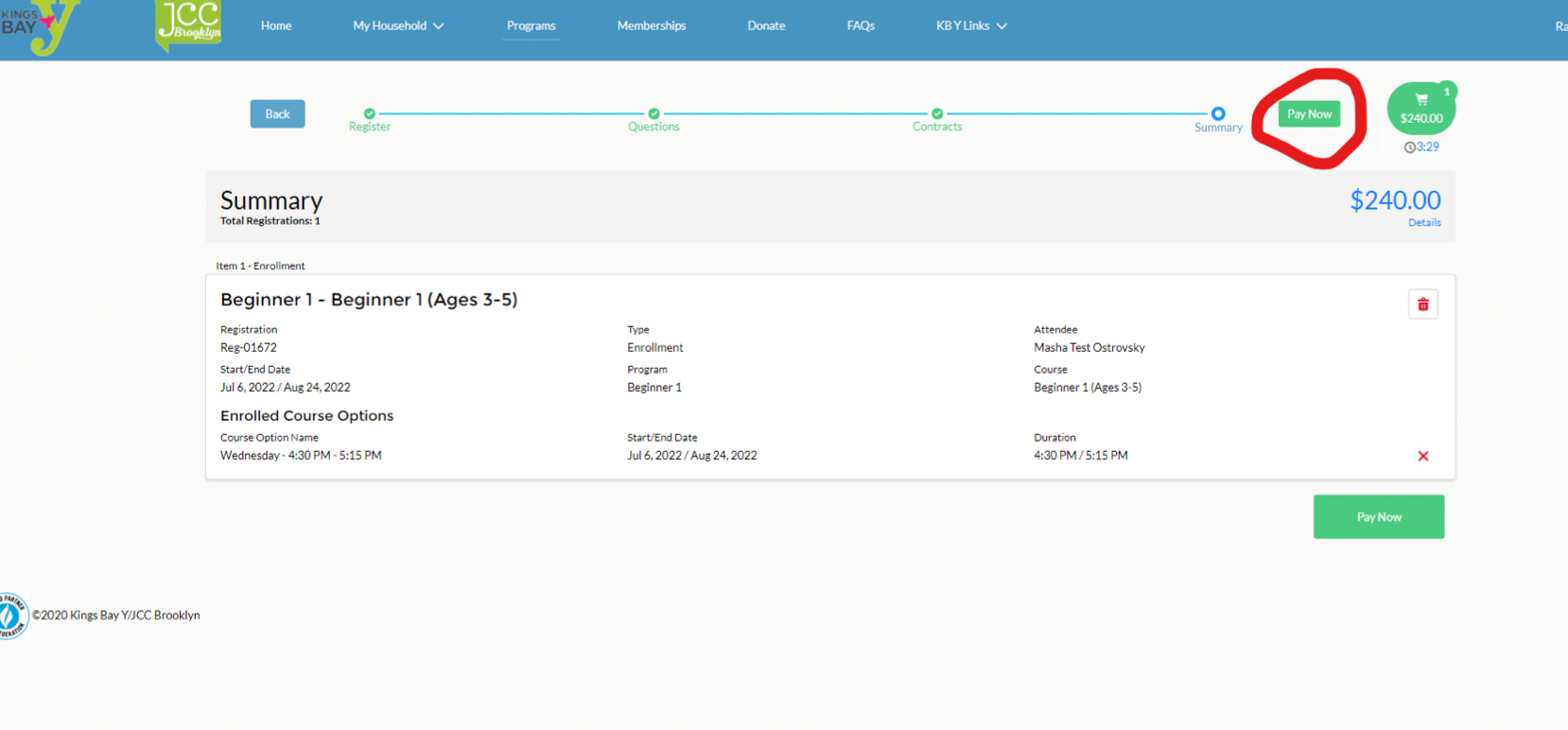Open the FAQs page
This screenshot has height=730, width=1568.
click(861, 26)
